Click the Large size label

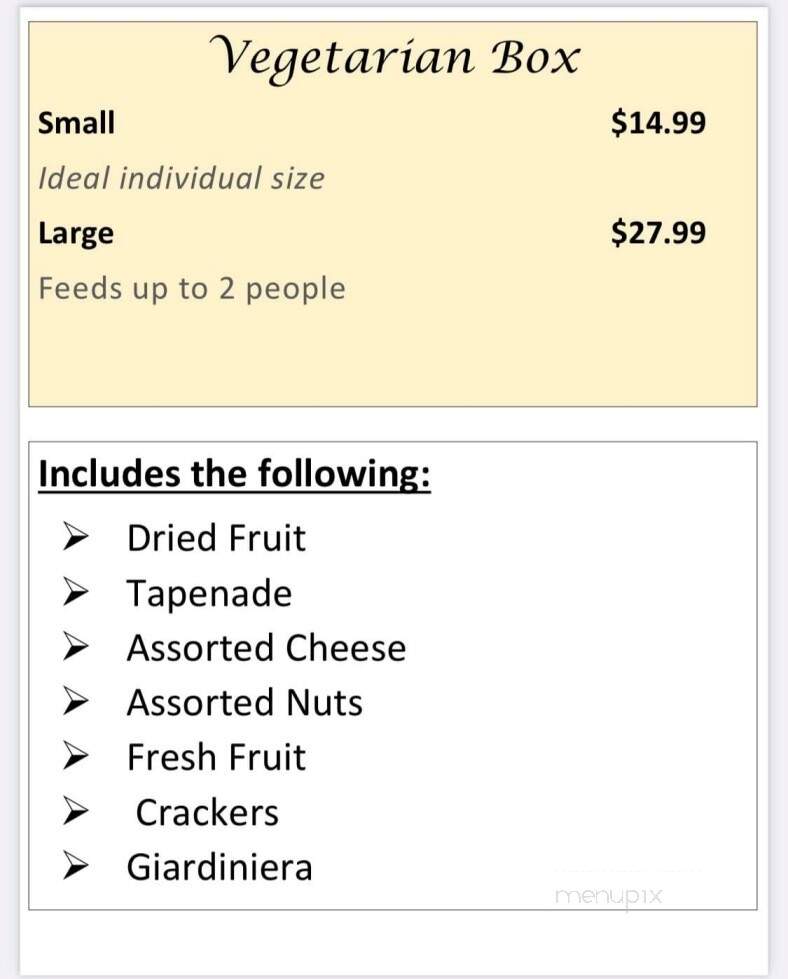pyautogui.click(x=76, y=234)
